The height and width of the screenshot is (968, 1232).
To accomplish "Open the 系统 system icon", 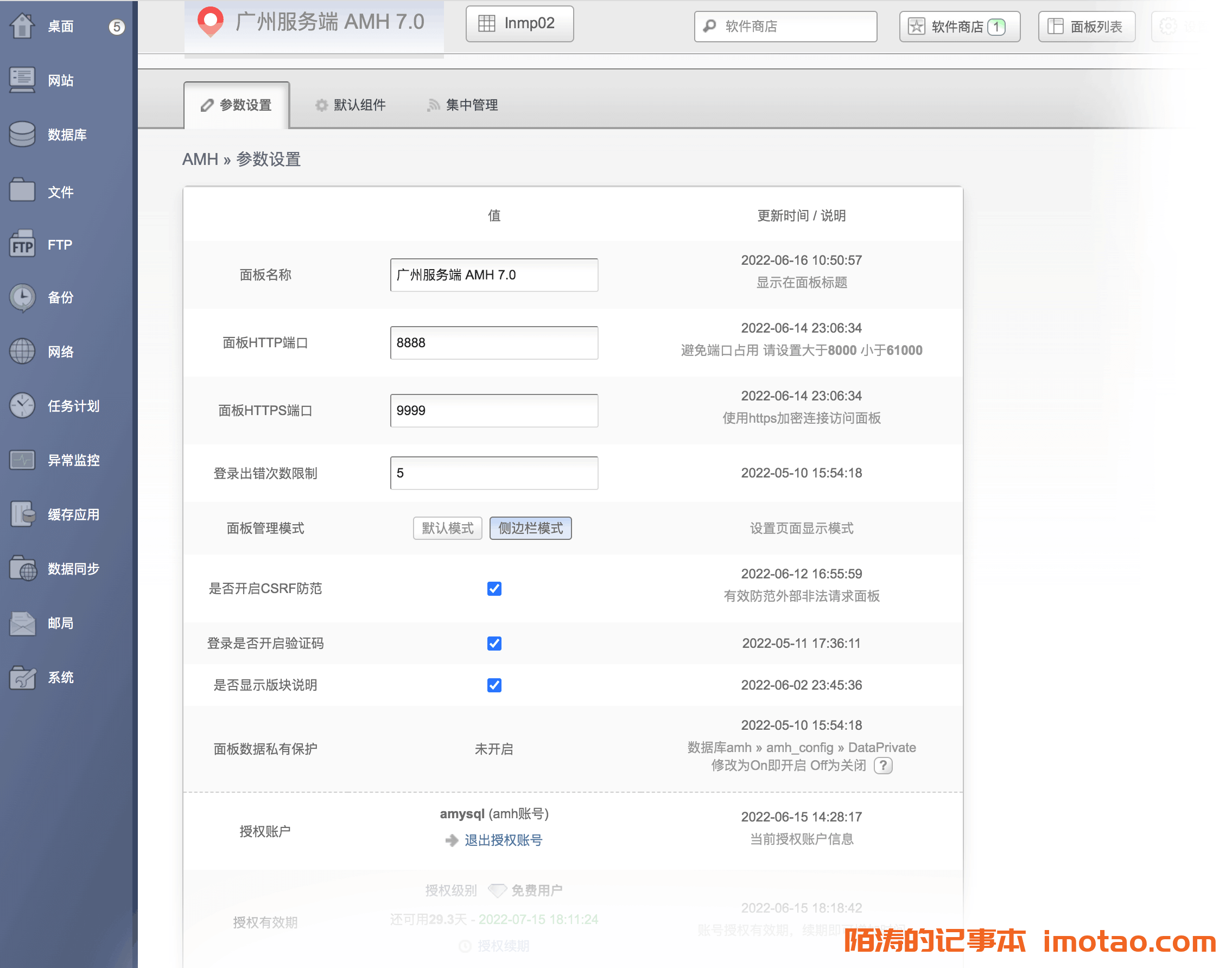I will click(x=22, y=677).
